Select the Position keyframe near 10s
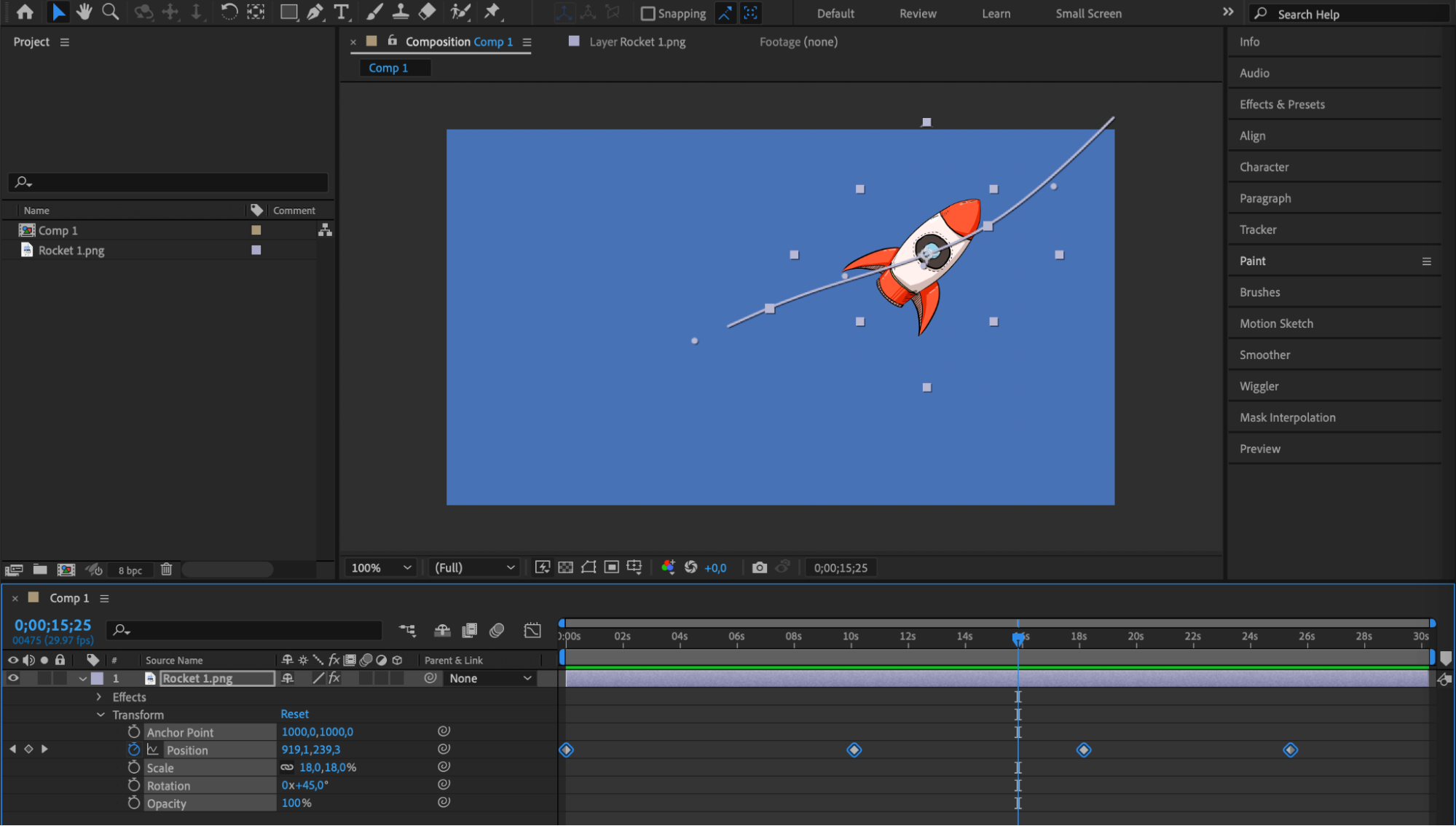 [x=854, y=750]
